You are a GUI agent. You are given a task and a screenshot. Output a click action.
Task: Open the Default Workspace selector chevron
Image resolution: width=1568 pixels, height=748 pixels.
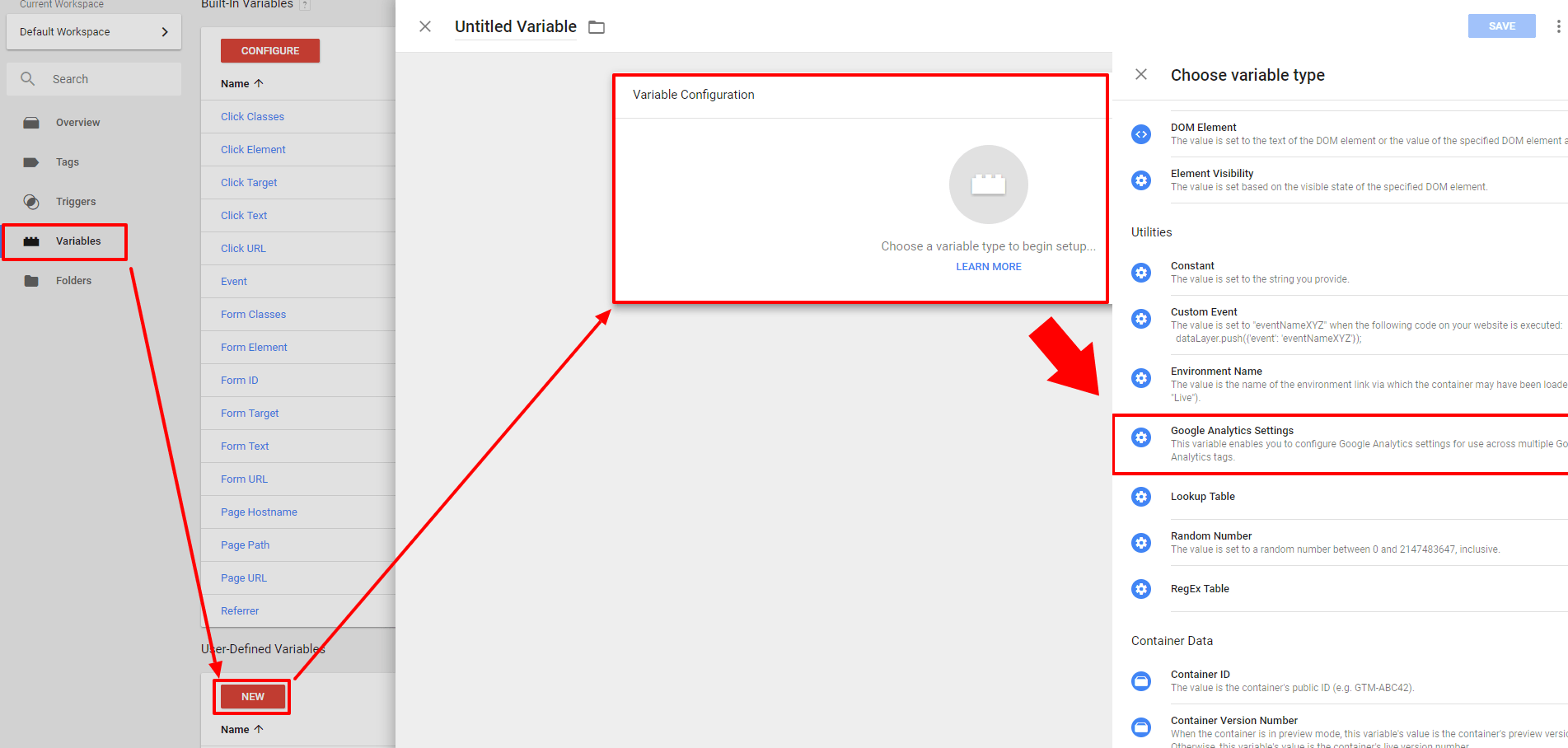(165, 32)
